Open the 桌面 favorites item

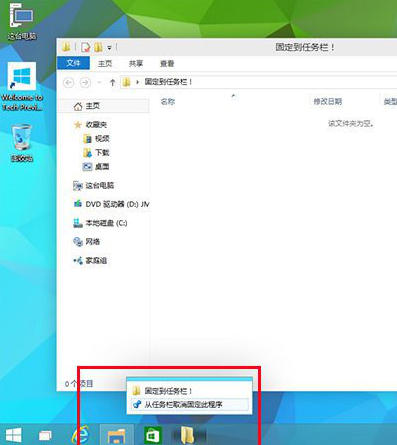[x=102, y=166]
